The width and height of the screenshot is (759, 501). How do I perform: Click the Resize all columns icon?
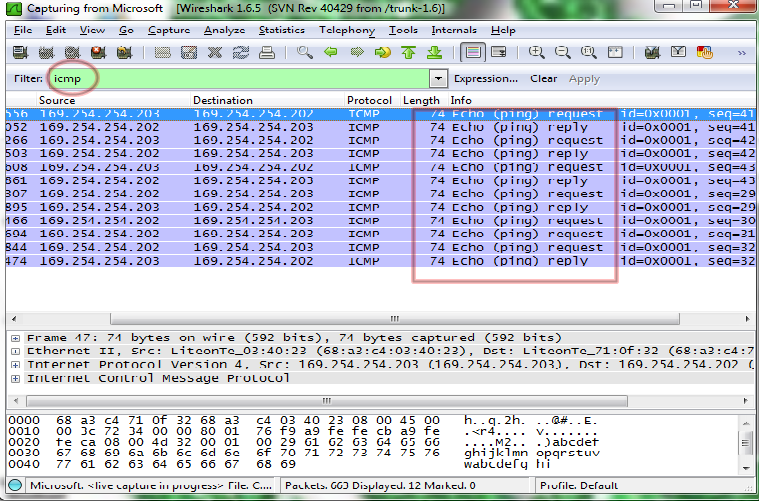(615, 52)
